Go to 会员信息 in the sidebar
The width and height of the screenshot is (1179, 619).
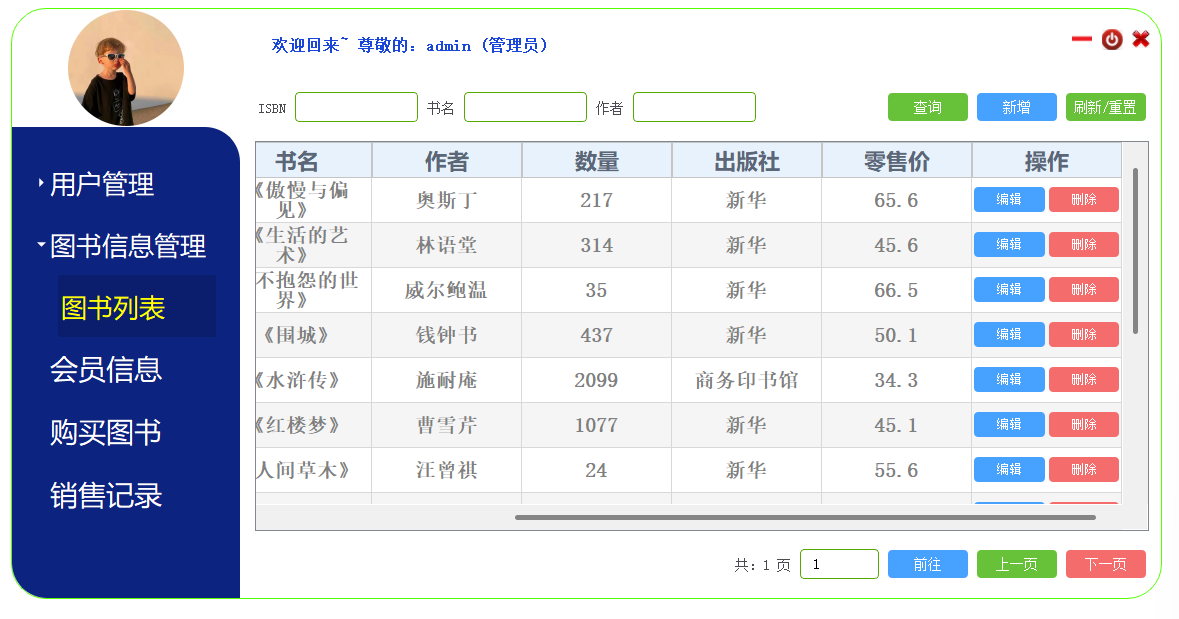tap(106, 369)
